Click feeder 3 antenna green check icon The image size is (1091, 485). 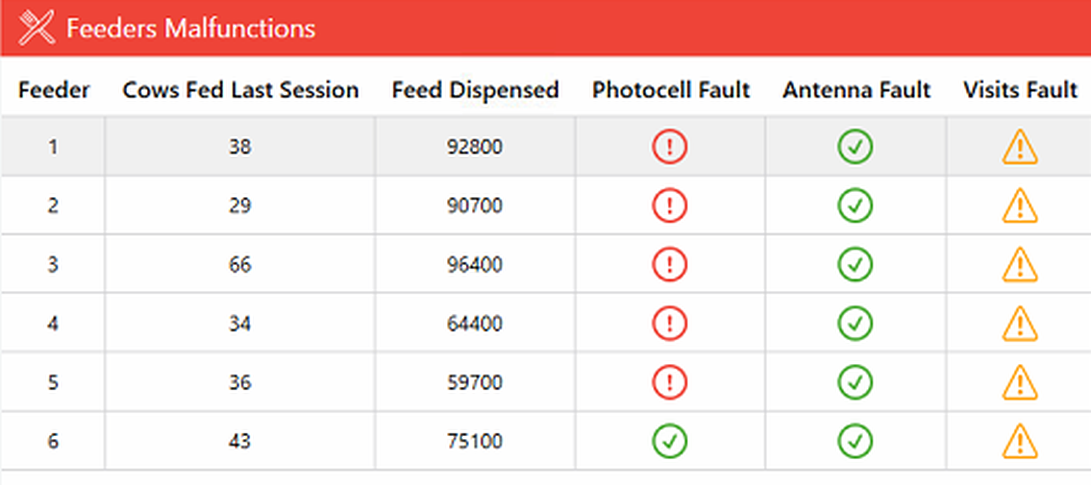point(855,265)
